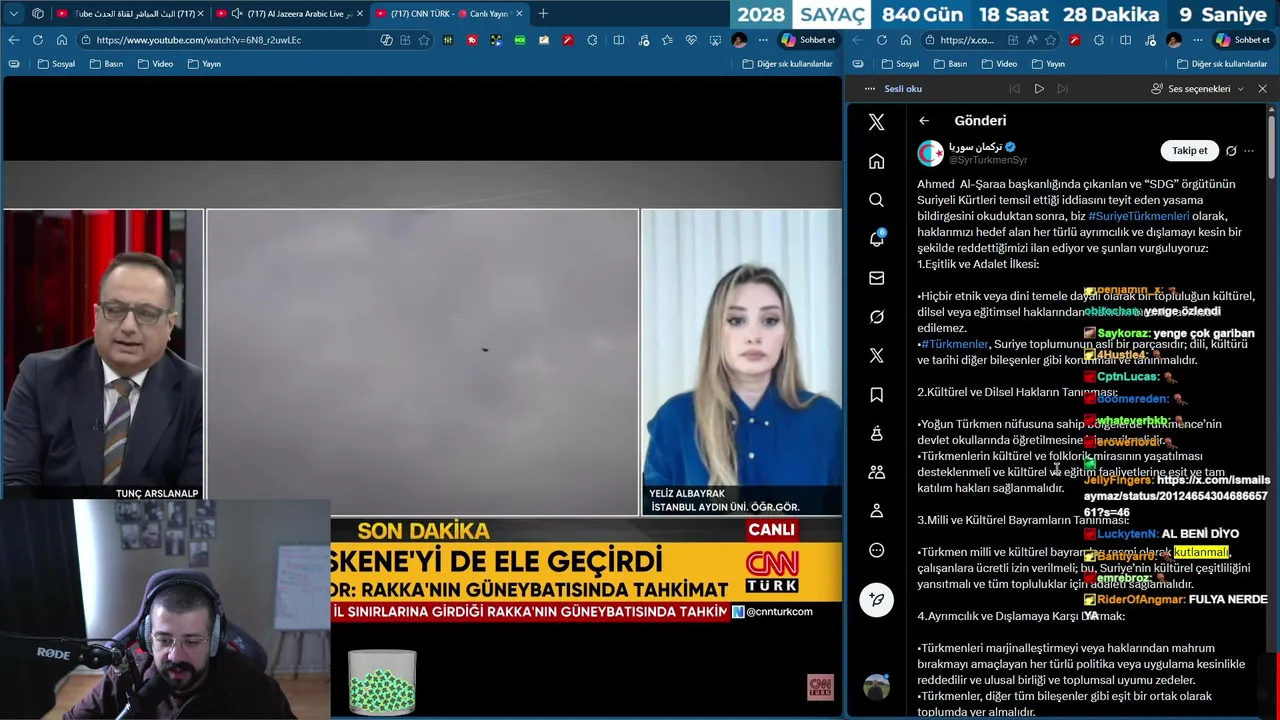The image size is (1280, 720).
Task: Unmute the Al Jazeera Arabic Live tab
Action: [x=236, y=13]
